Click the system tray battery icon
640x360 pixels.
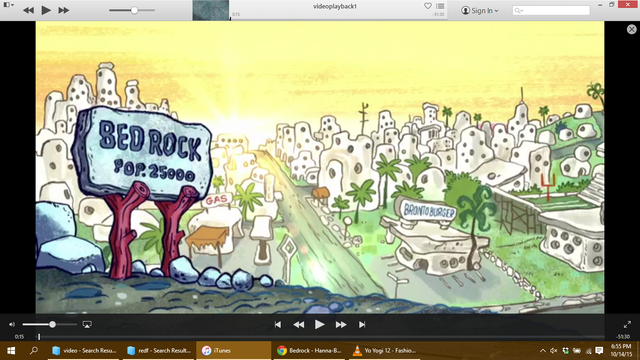pos(577,351)
